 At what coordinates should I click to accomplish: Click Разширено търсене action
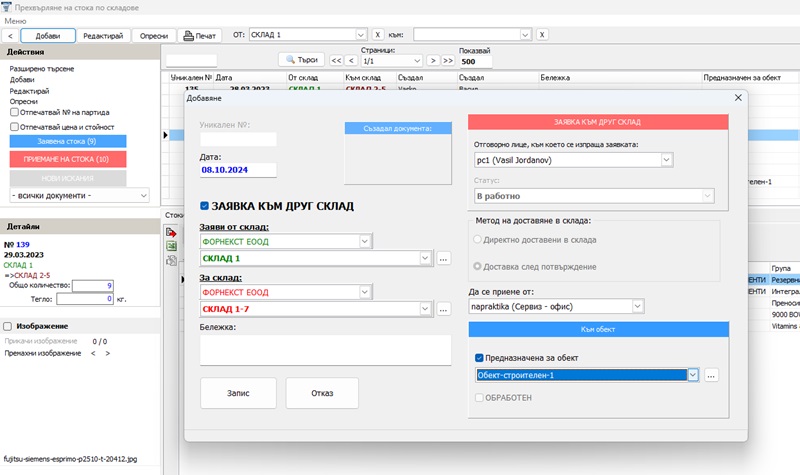pyautogui.click(x=42, y=68)
